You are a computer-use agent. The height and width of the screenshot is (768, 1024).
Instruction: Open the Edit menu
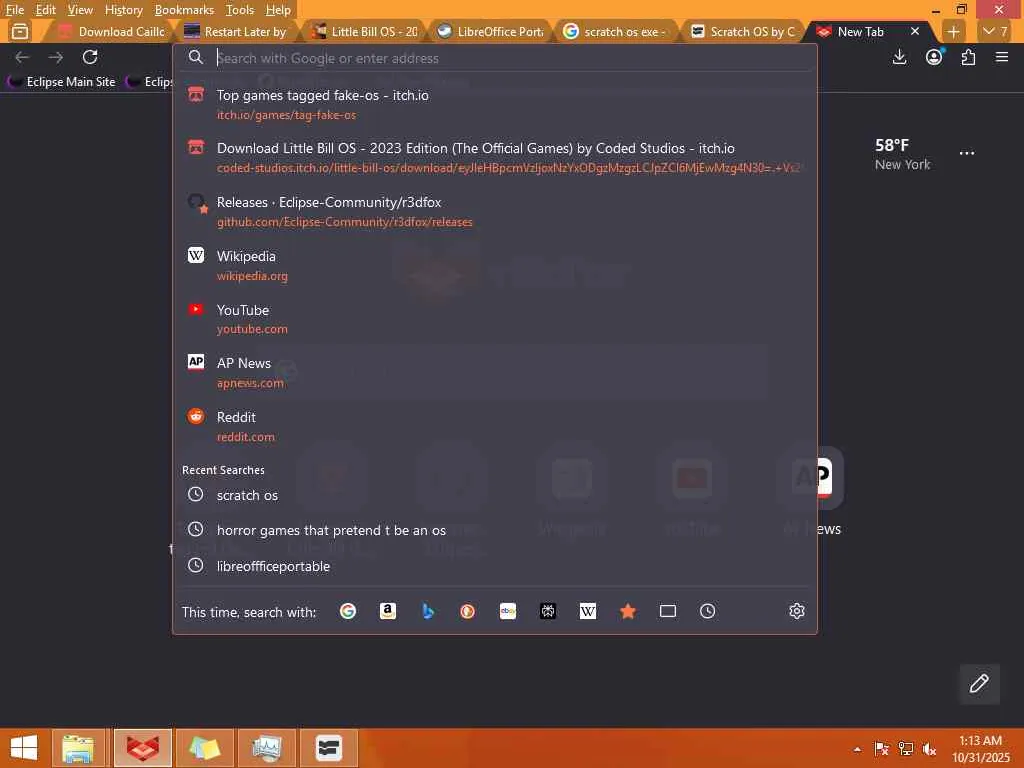tap(45, 10)
